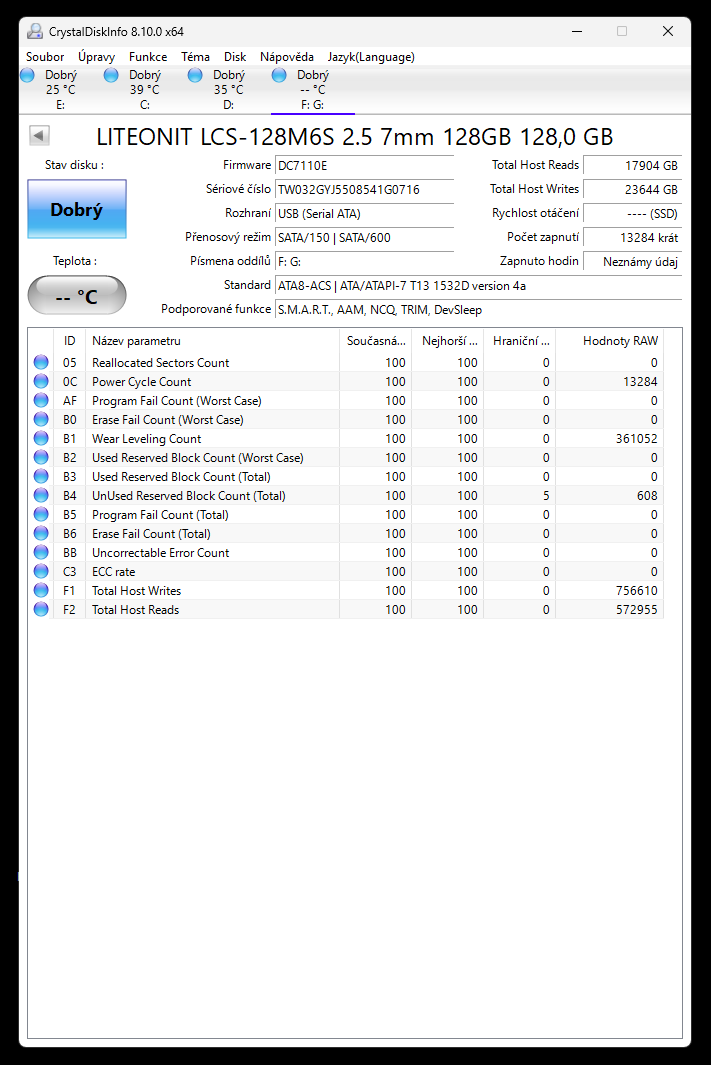Click status orb for Erase Fail Count (Total)
Screen dimensions: 711x1065
click(x=41, y=533)
